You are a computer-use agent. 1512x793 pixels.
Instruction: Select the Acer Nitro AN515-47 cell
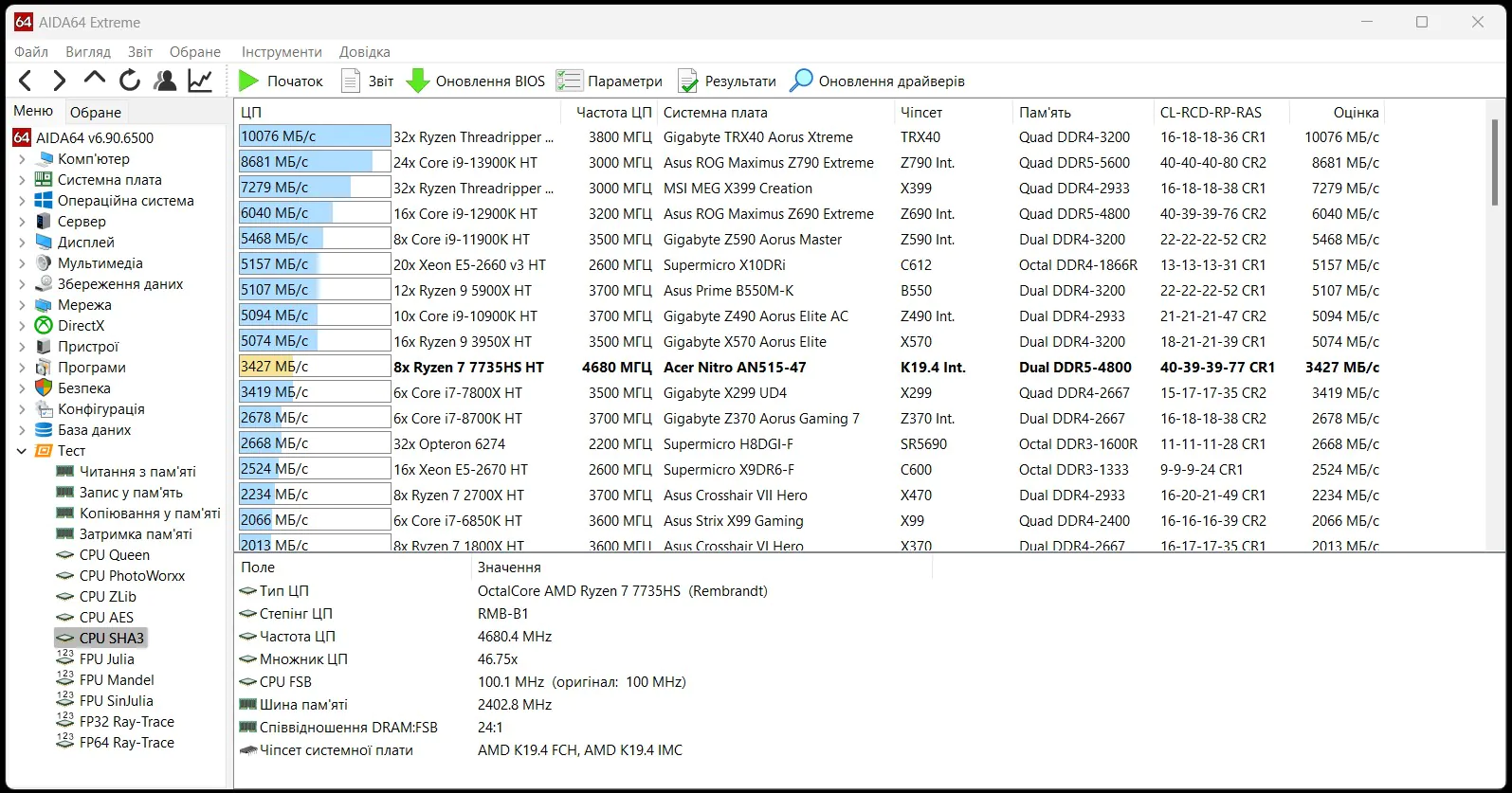[735, 368]
